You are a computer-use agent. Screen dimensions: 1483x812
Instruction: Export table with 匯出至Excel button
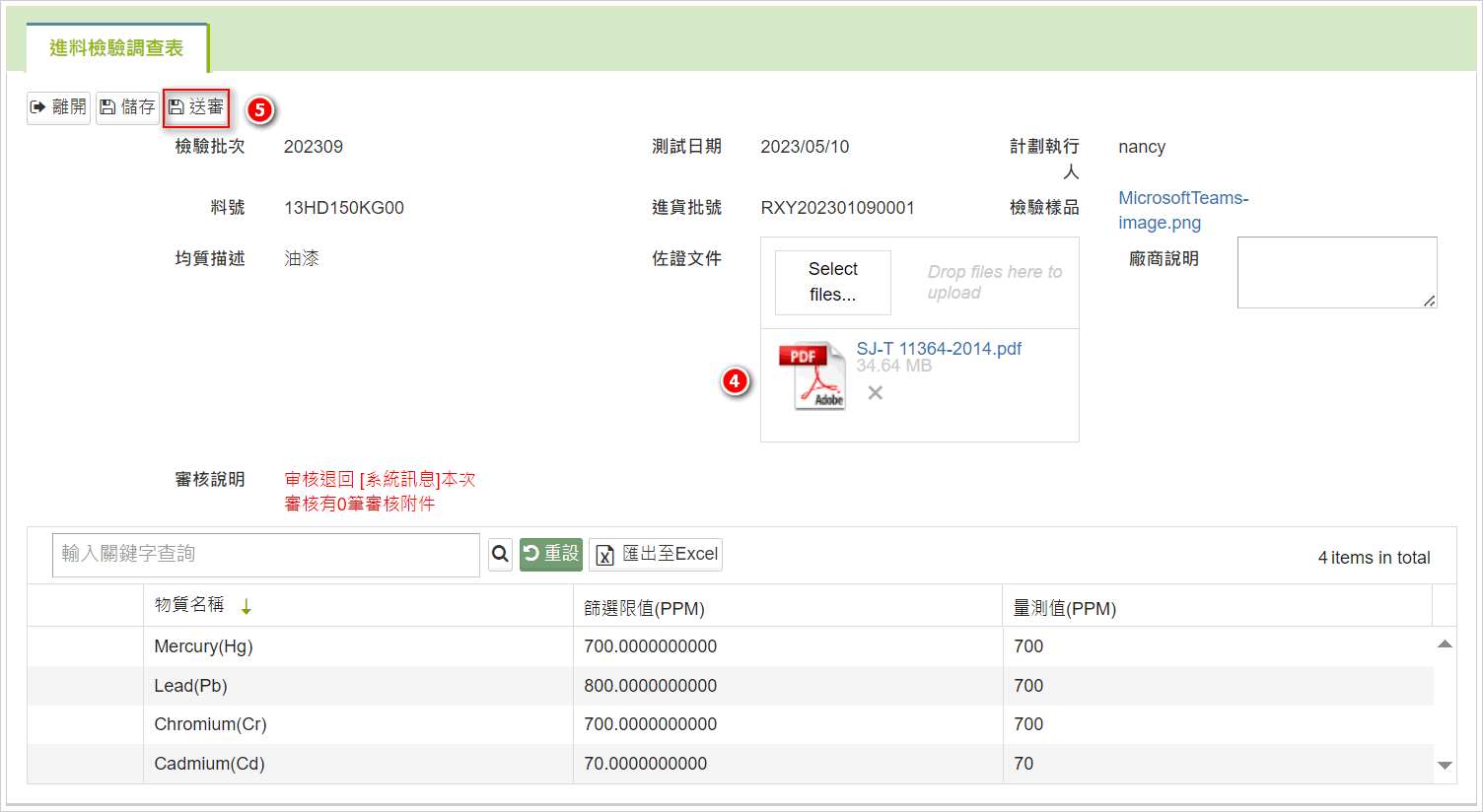tap(656, 555)
